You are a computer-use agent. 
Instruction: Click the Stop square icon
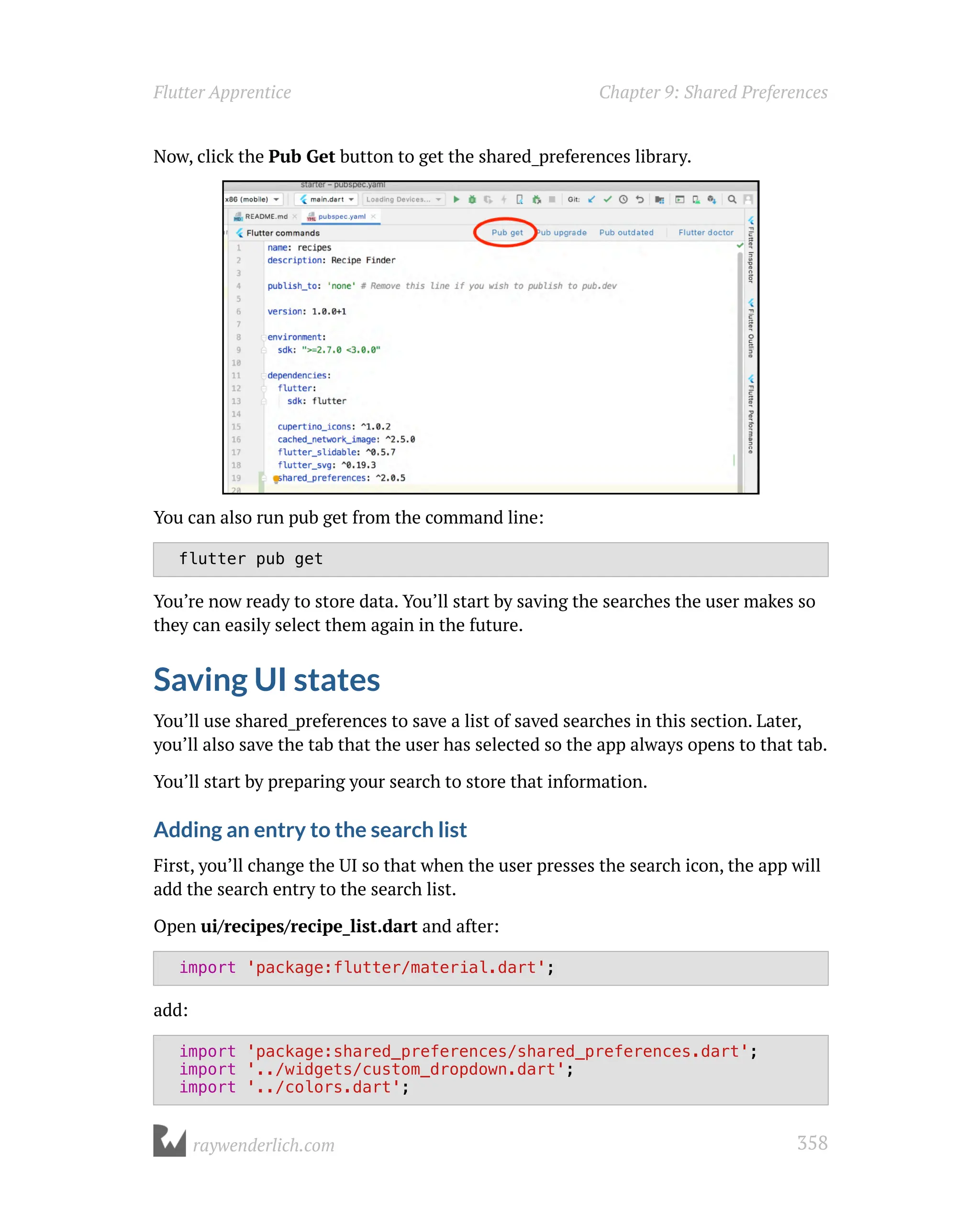pos(552,200)
